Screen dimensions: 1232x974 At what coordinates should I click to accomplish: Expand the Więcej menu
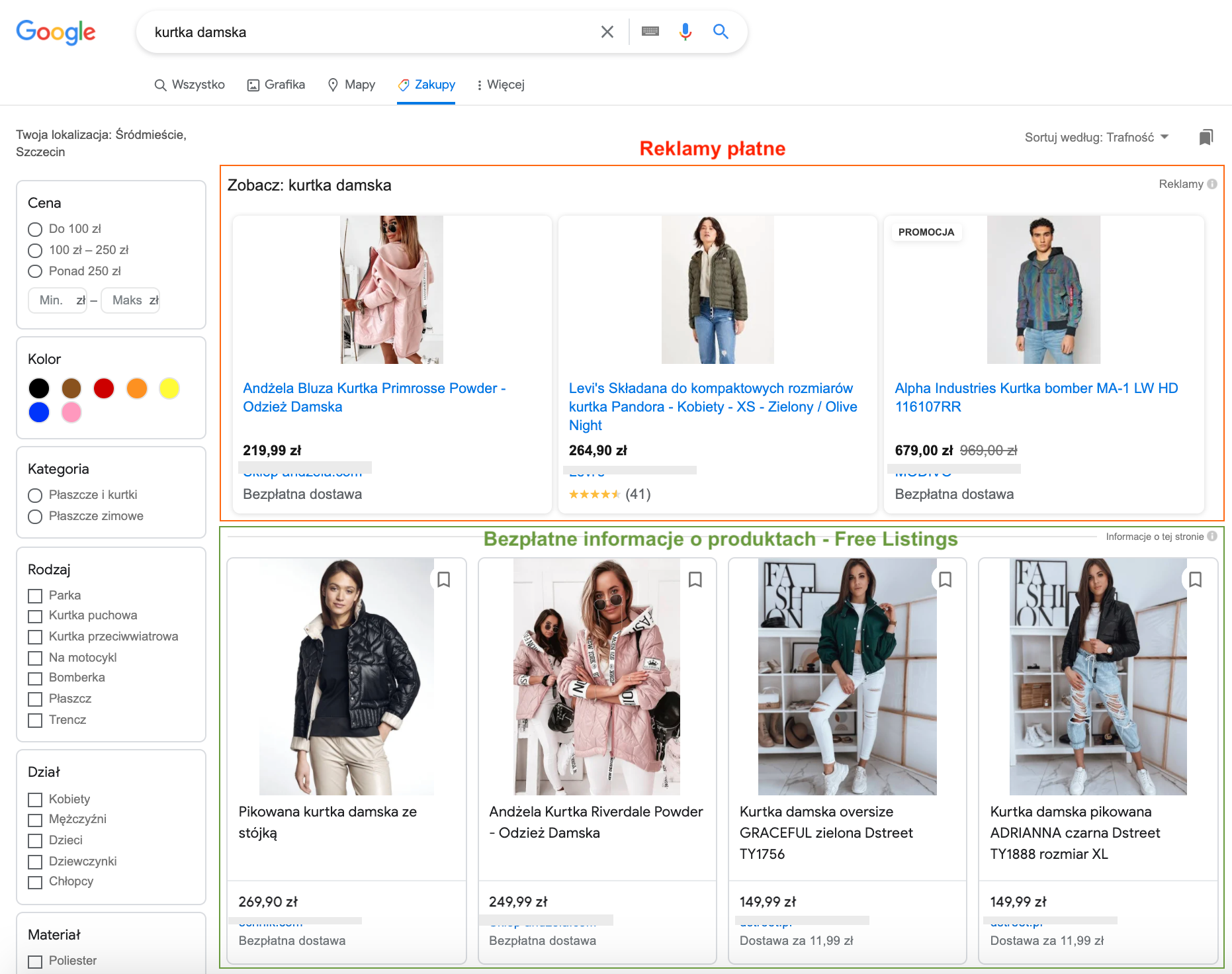500,85
